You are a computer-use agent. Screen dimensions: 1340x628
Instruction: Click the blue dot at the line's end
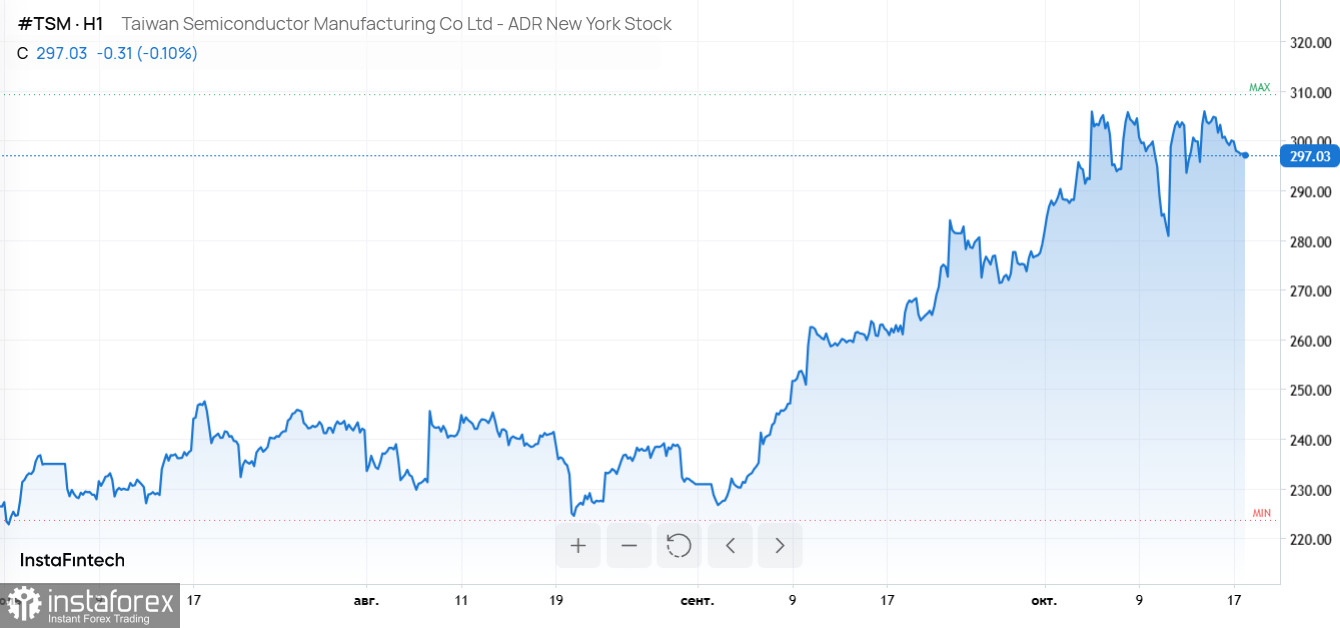pyautogui.click(x=1244, y=155)
